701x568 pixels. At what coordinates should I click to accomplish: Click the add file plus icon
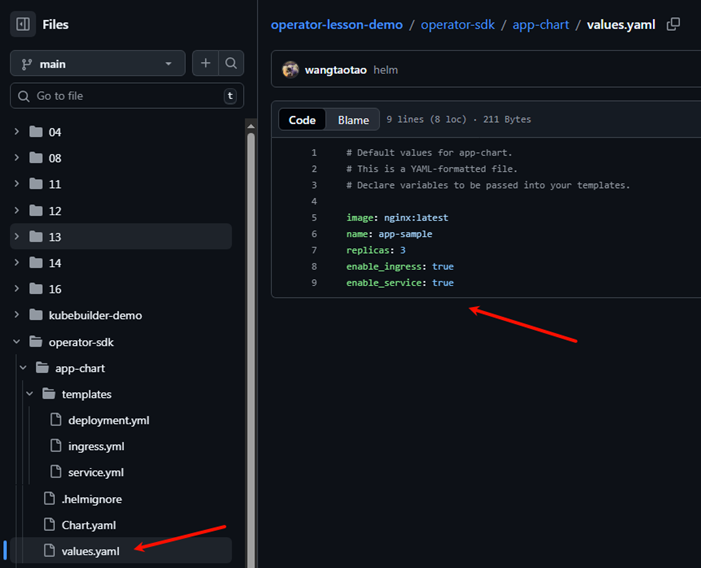205,63
